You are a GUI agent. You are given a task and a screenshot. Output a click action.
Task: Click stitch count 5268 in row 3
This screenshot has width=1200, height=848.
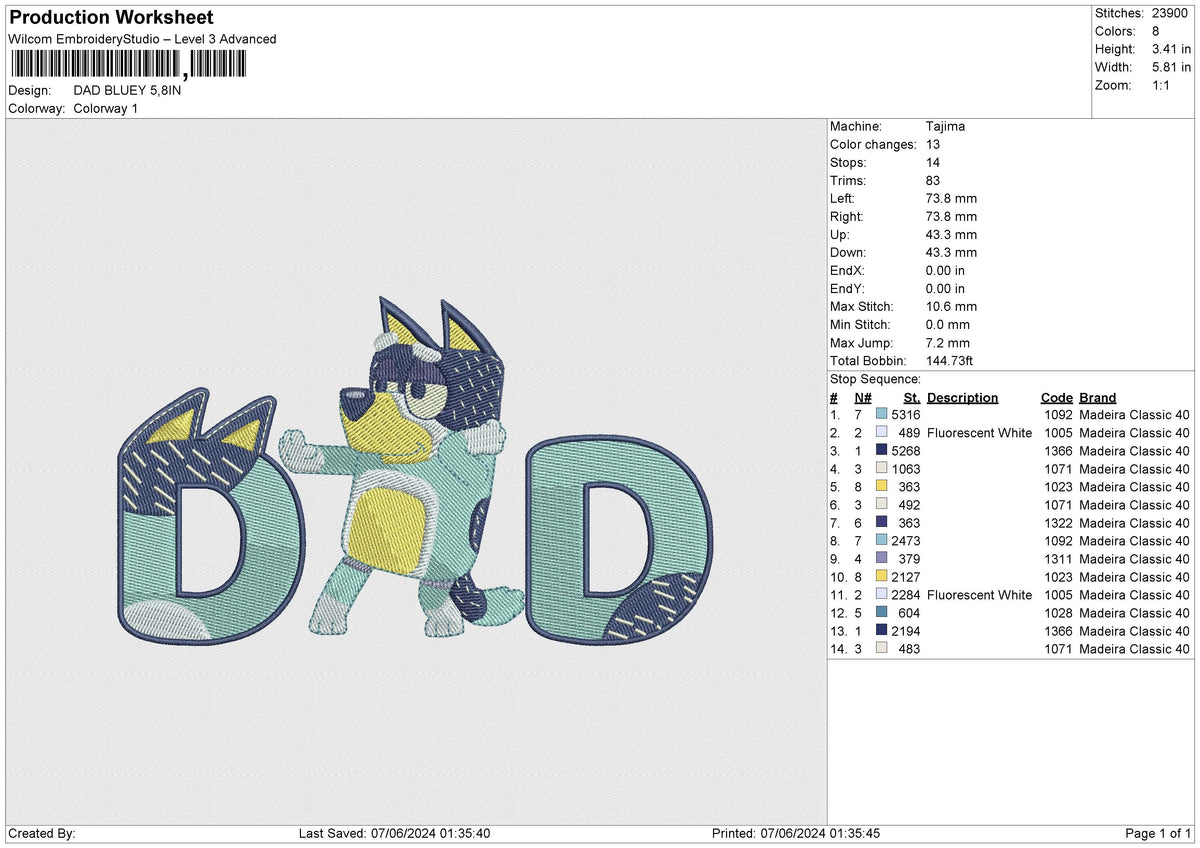coord(905,451)
